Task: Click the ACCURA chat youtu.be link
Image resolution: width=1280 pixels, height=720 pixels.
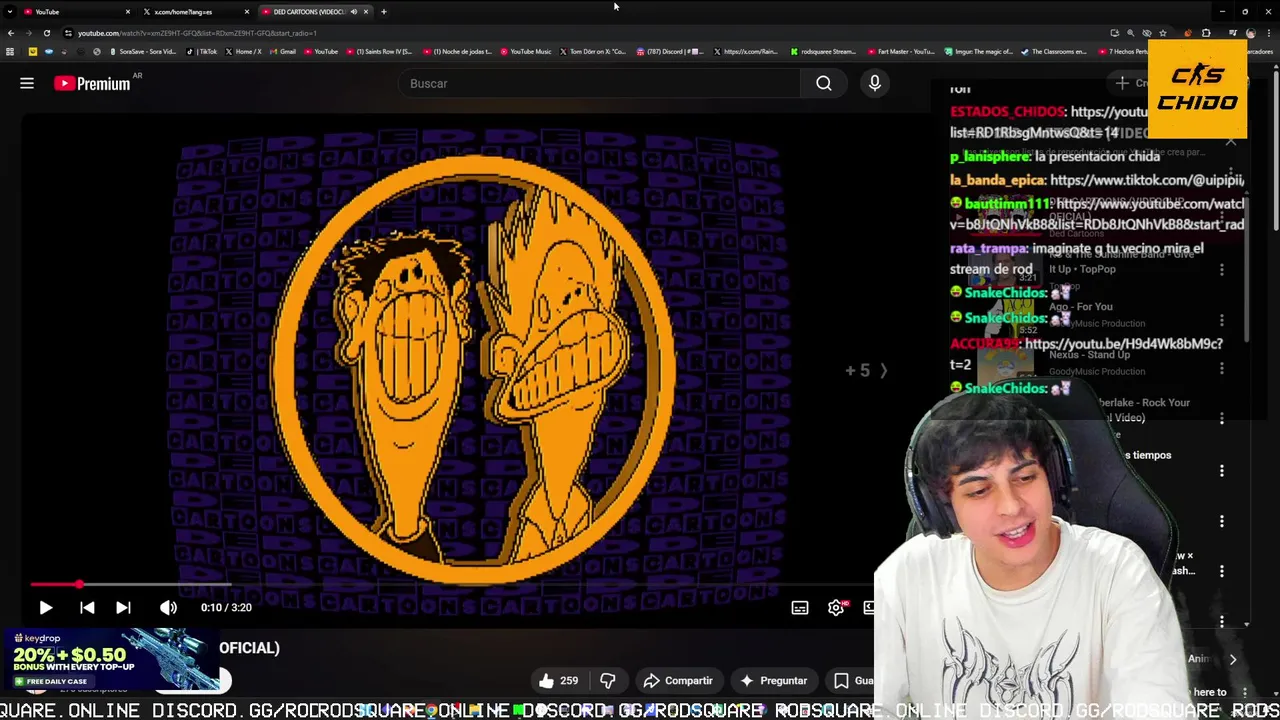Action: [1124, 344]
